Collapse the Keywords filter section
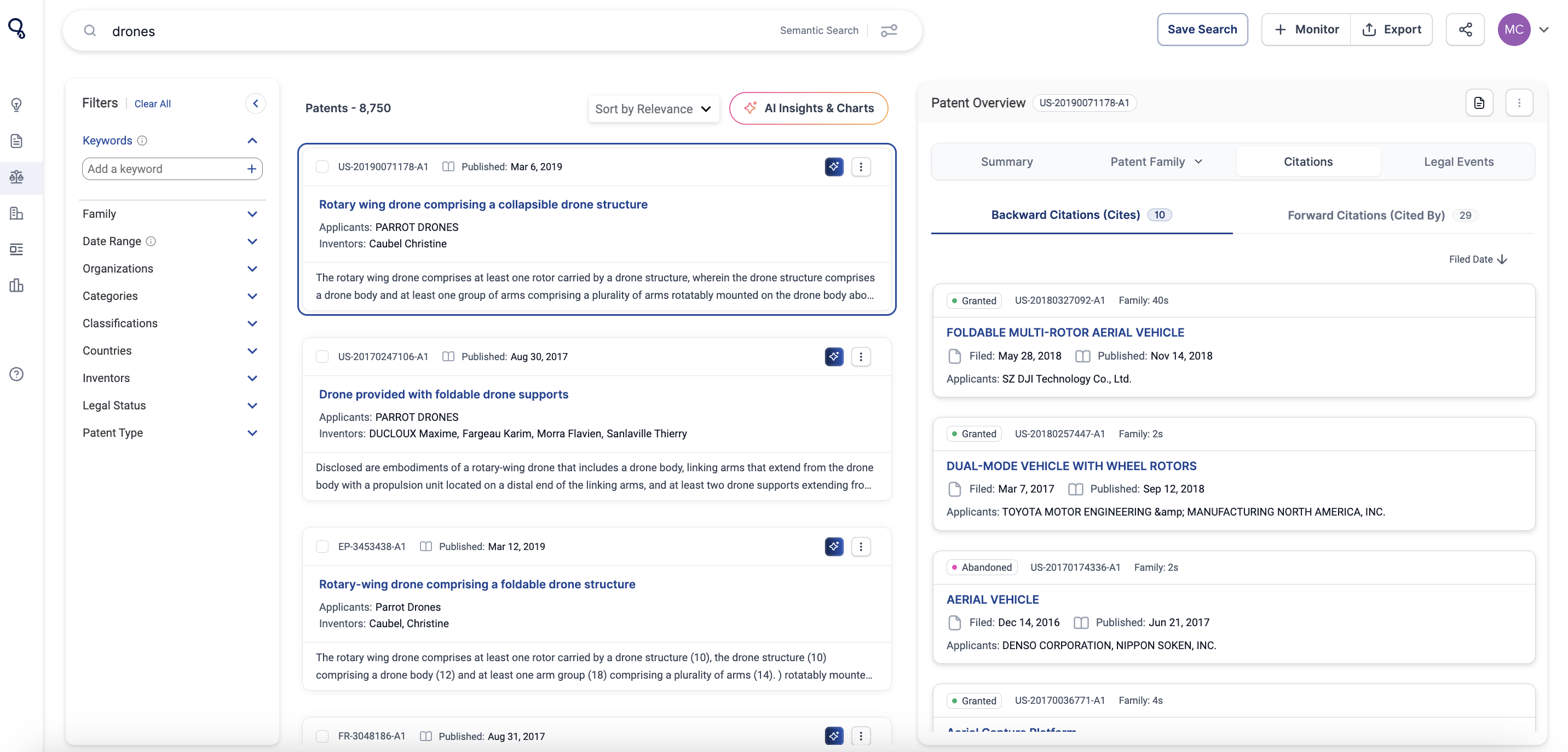The height and width of the screenshot is (752, 1568). point(252,141)
